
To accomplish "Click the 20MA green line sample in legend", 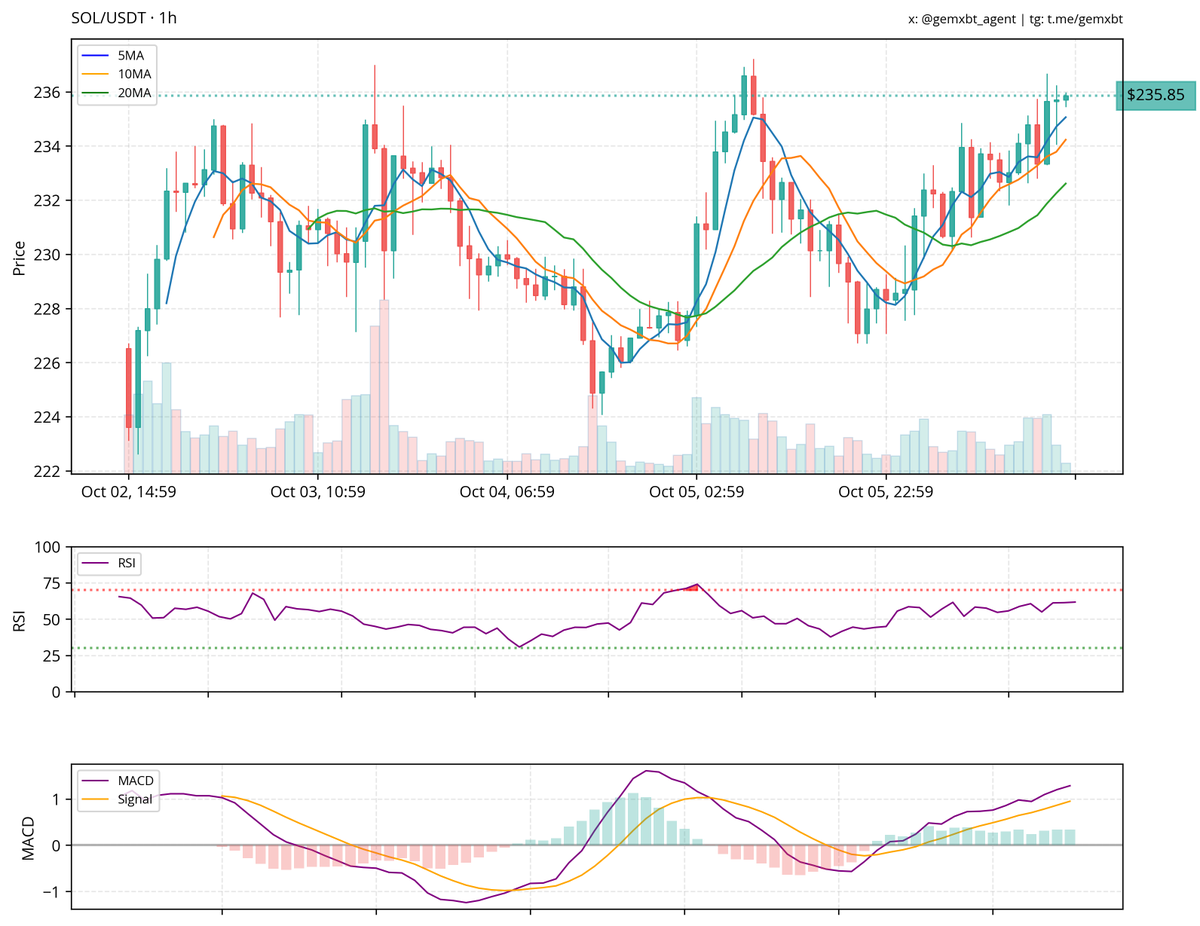I will coord(97,93).
